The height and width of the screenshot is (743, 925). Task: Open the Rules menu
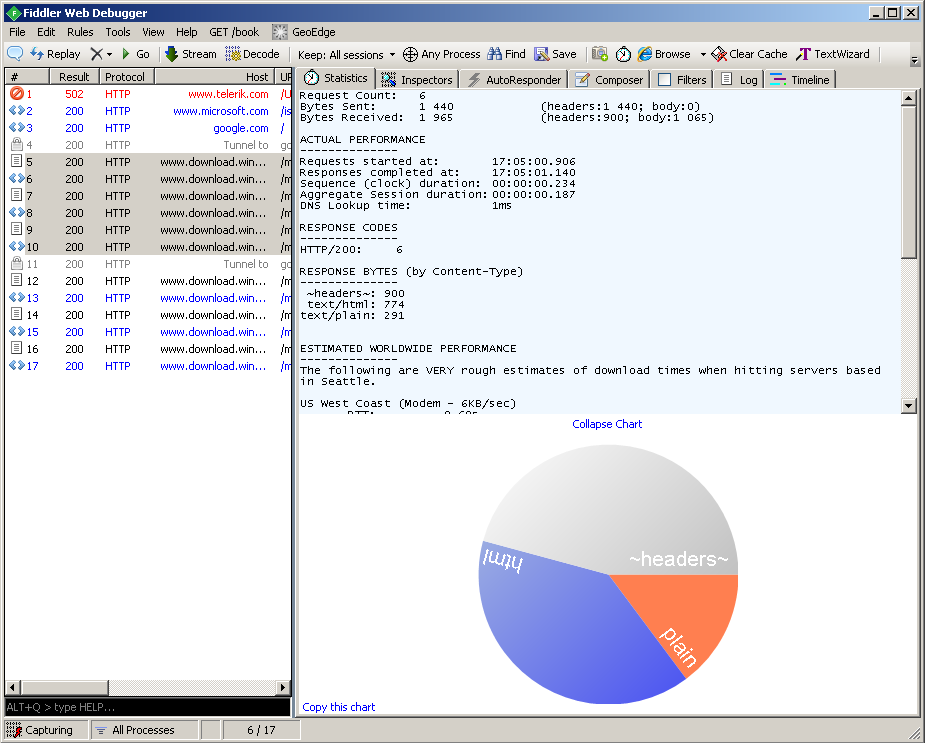click(x=80, y=32)
